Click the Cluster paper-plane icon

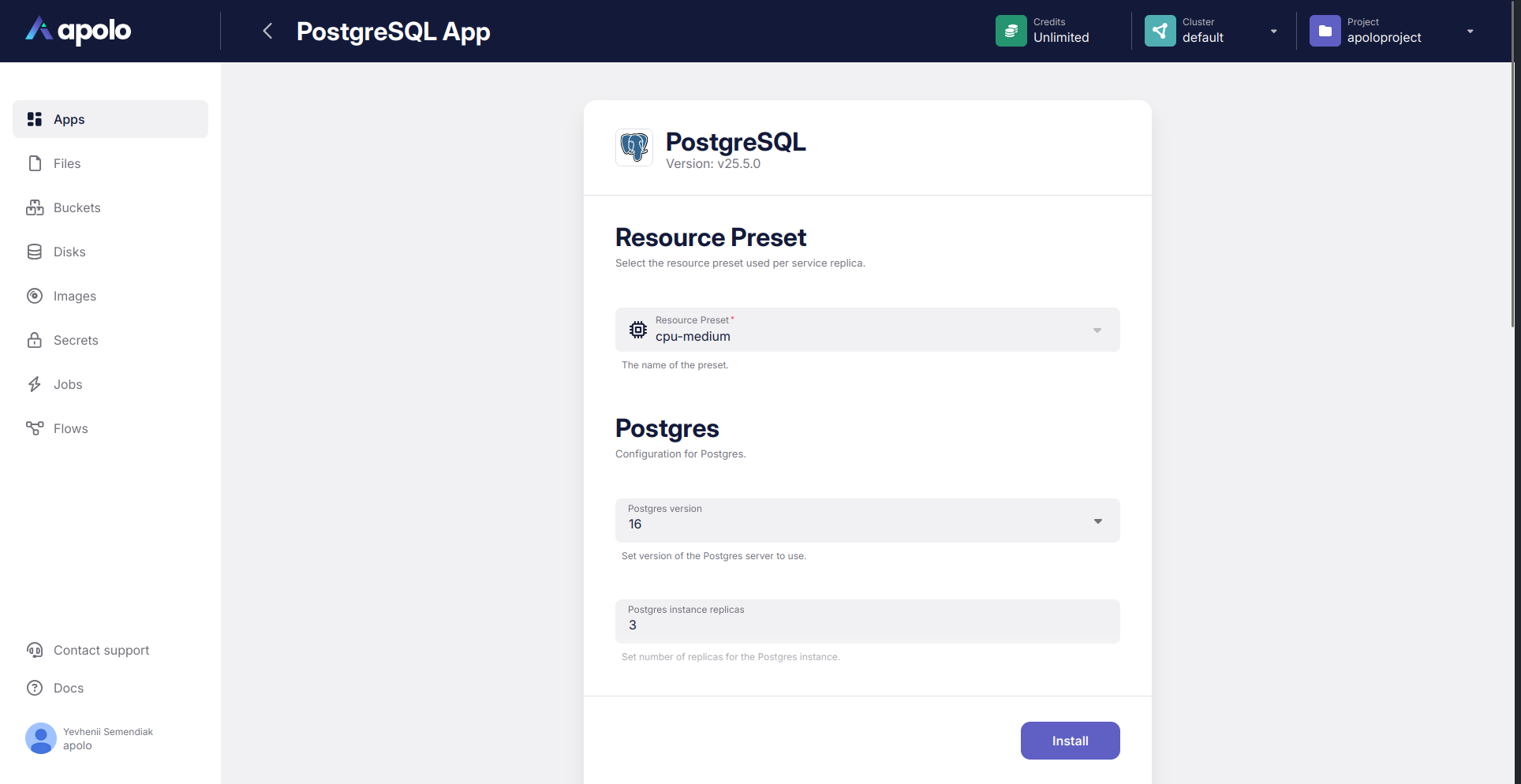pyautogui.click(x=1159, y=31)
